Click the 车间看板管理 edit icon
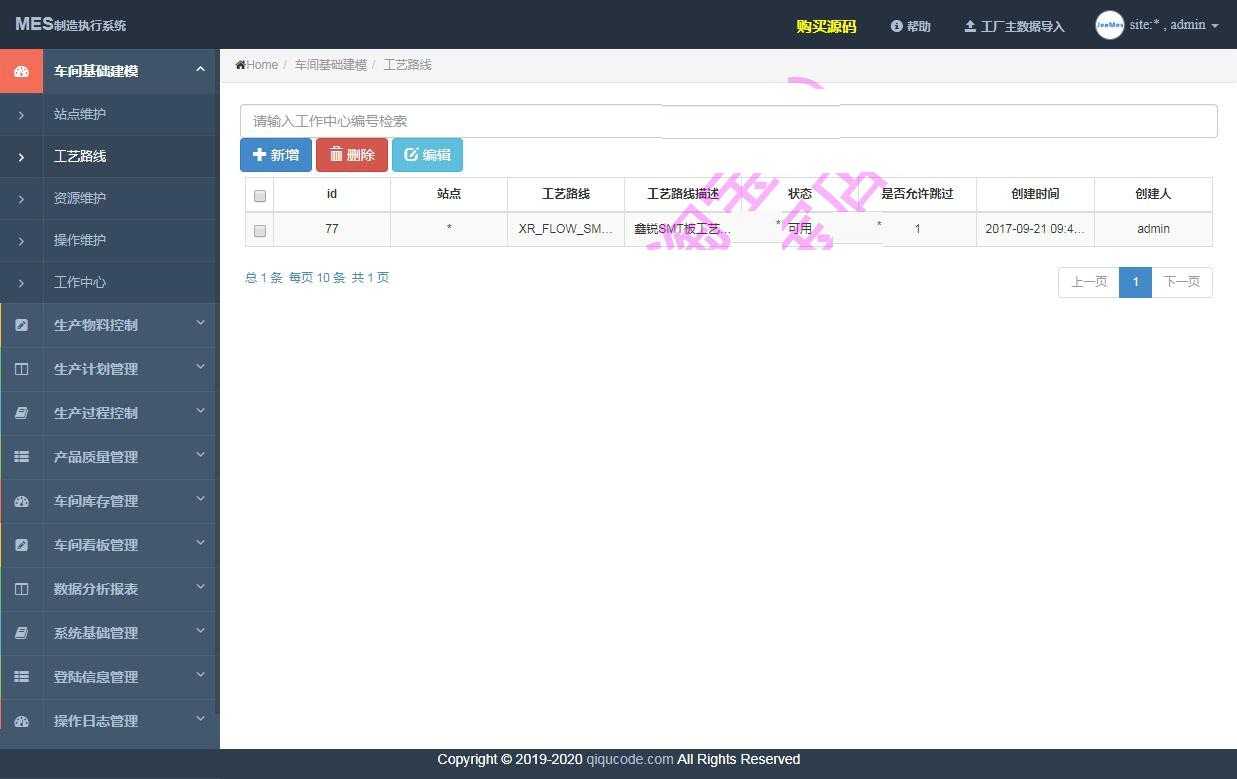 point(21,545)
